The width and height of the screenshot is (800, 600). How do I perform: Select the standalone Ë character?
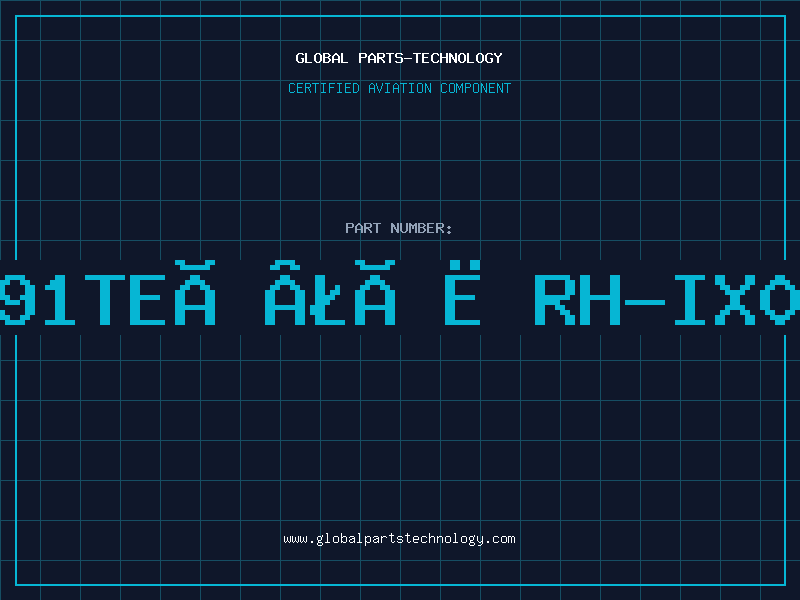click(x=463, y=293)
